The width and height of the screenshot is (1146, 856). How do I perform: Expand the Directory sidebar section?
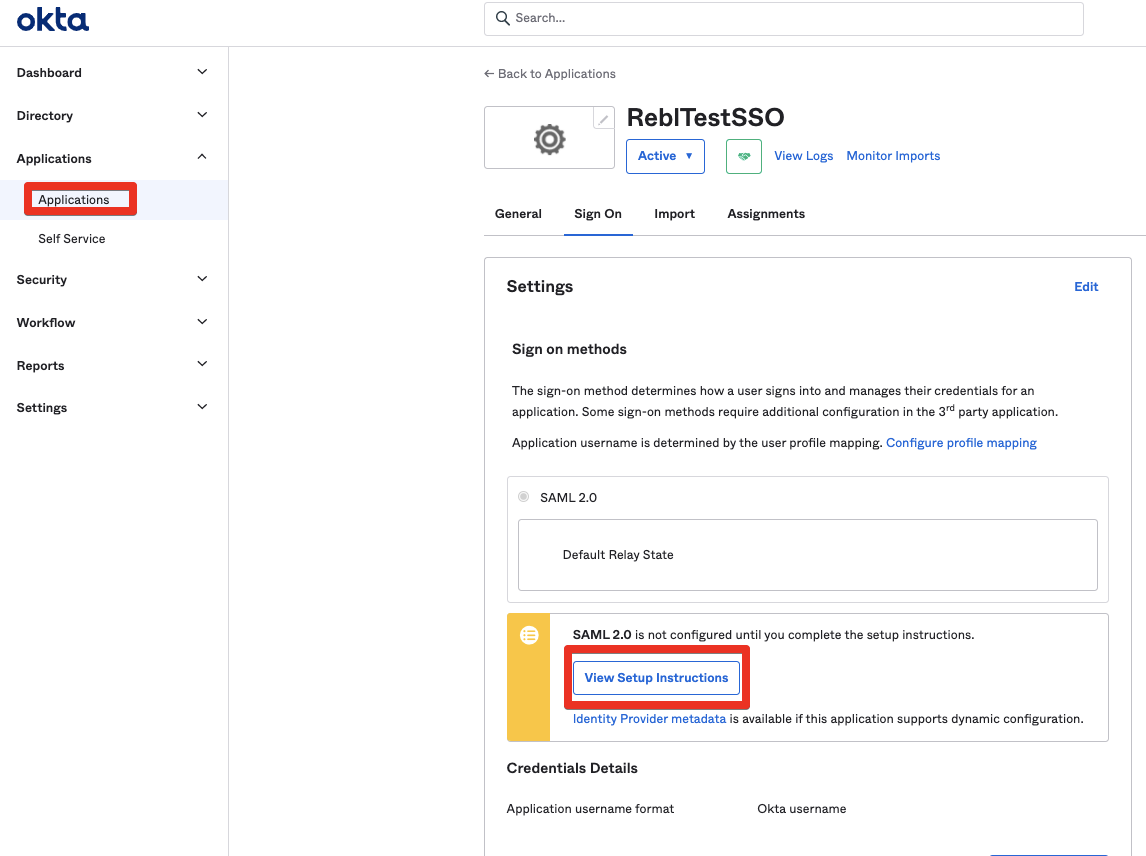click(113, 116)
